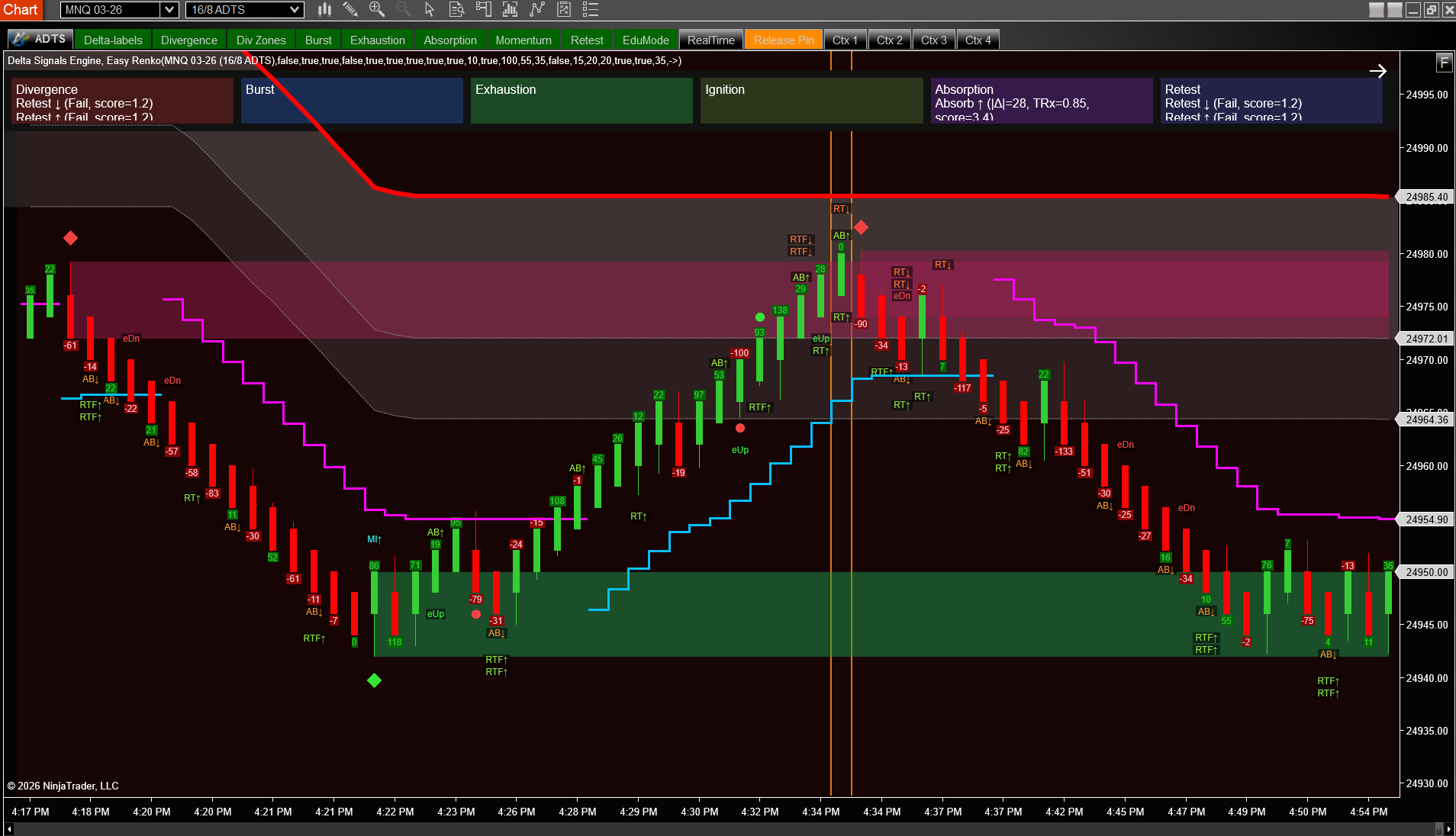This screenshot has width=1456, height=836.
Task: Open the Strategies icon on the toolbar
Action: [564, 10]
